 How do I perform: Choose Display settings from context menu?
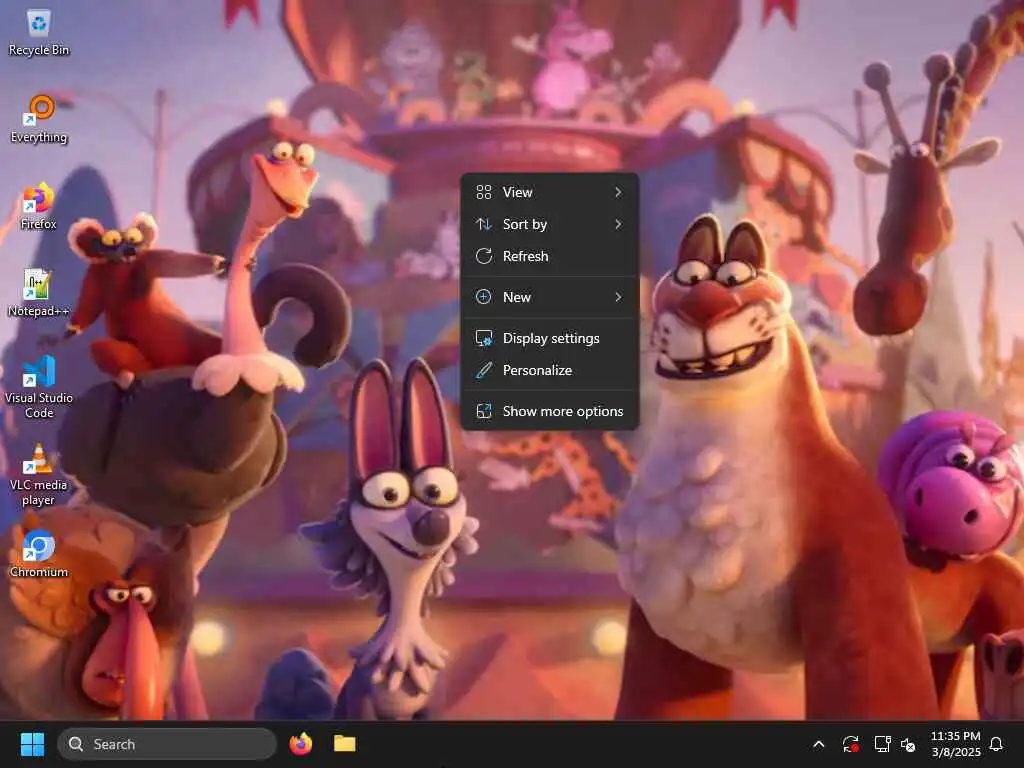coord(550,338)
